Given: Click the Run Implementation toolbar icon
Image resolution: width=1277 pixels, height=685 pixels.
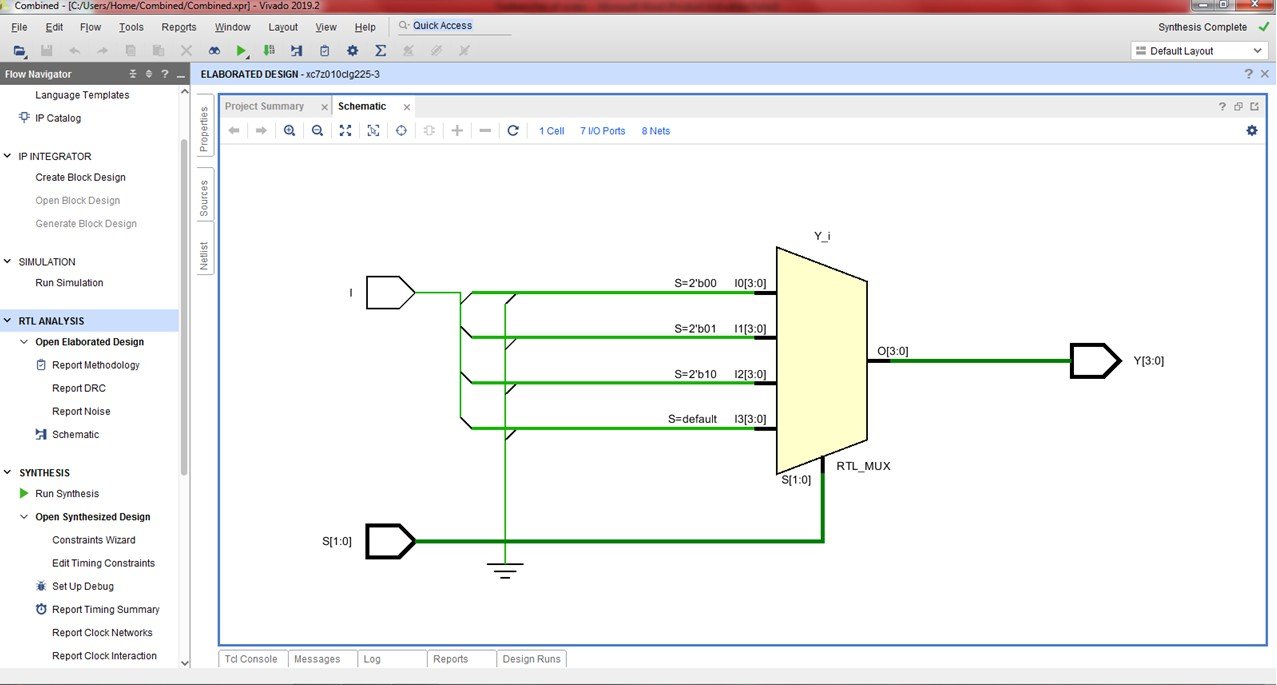Looking at the screenshot, I should coord(297,50).
